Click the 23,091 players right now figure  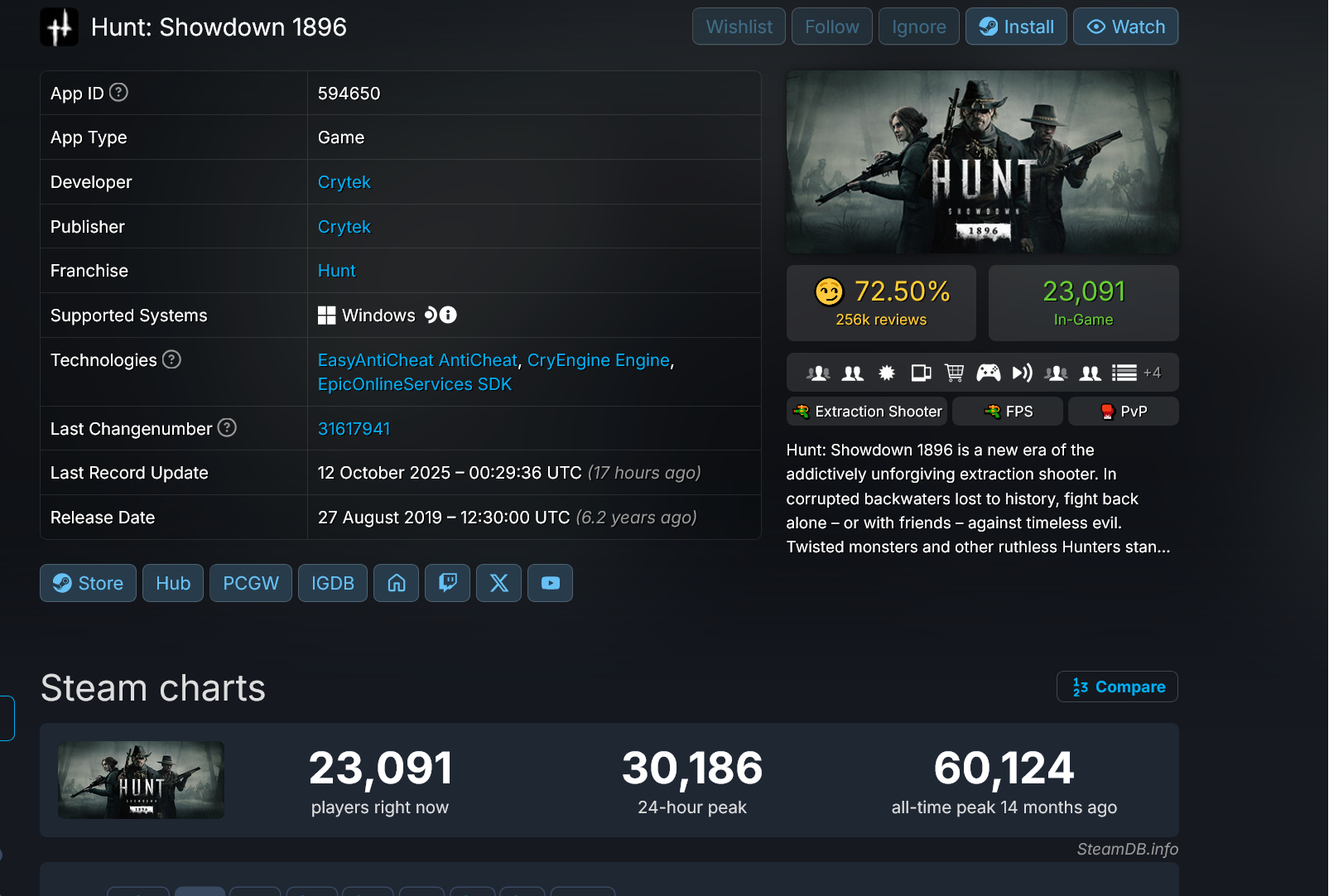(x=381, y=768)
